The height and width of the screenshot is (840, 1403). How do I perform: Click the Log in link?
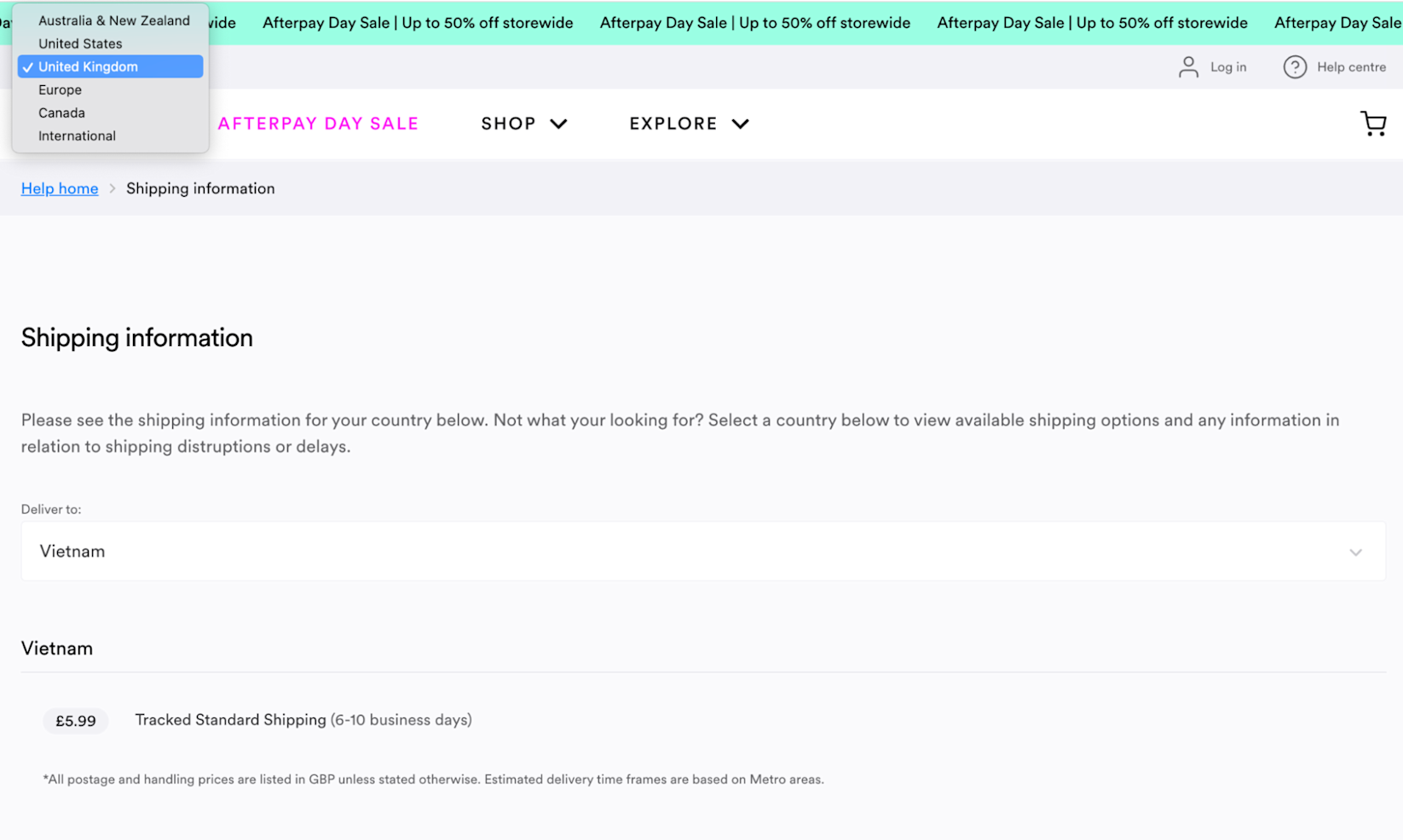1228,67
